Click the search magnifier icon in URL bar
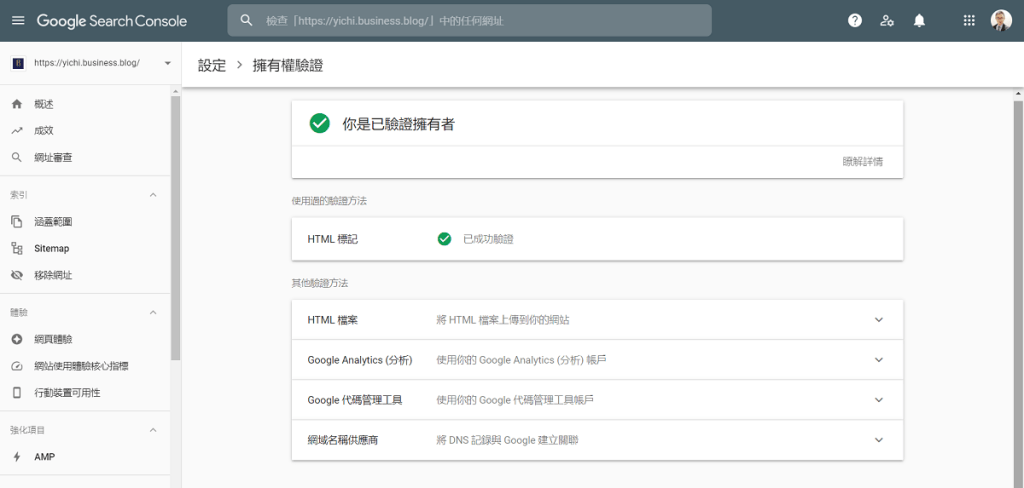 [246, 21]
